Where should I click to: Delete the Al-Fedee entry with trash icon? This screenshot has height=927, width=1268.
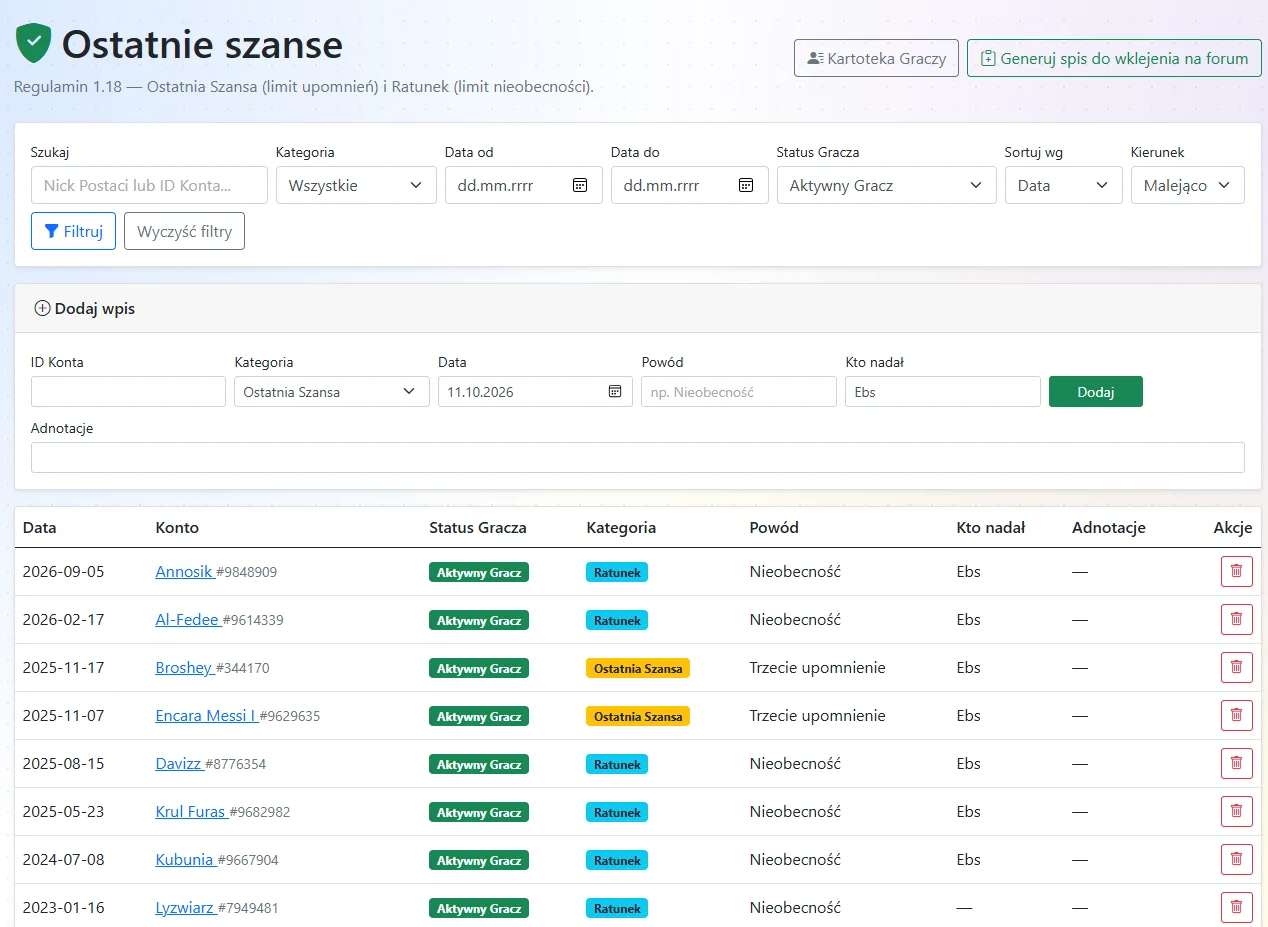[1236, 619]
